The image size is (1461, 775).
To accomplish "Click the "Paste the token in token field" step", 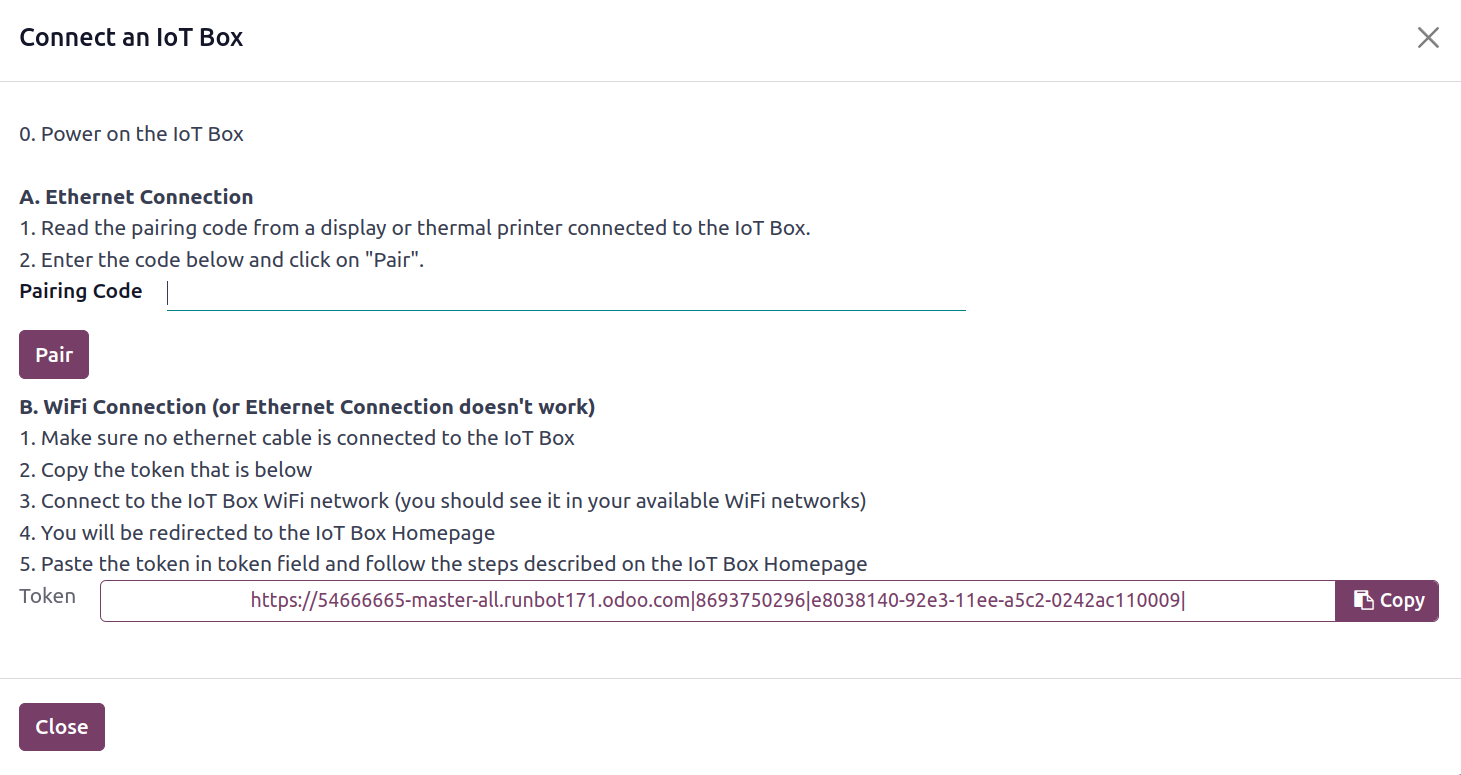I will [443, 564].
